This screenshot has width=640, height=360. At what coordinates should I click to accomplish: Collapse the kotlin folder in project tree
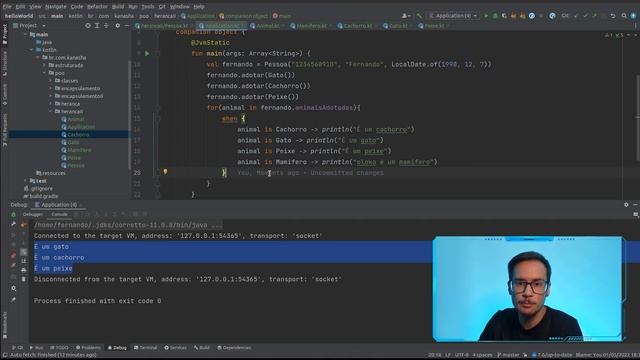click(x=31, y=50)
